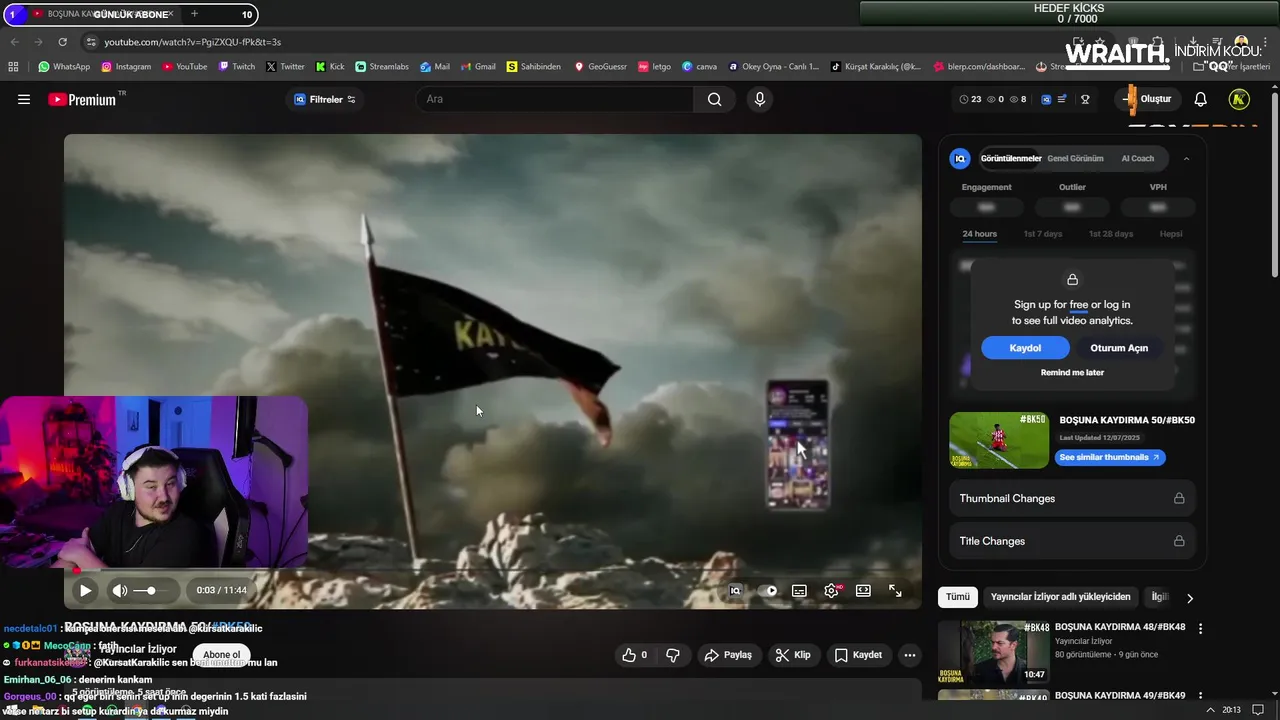This screenshot has width=1280, height=720.
Task: Enter fullscreen mode
Action: pos(895,590)
